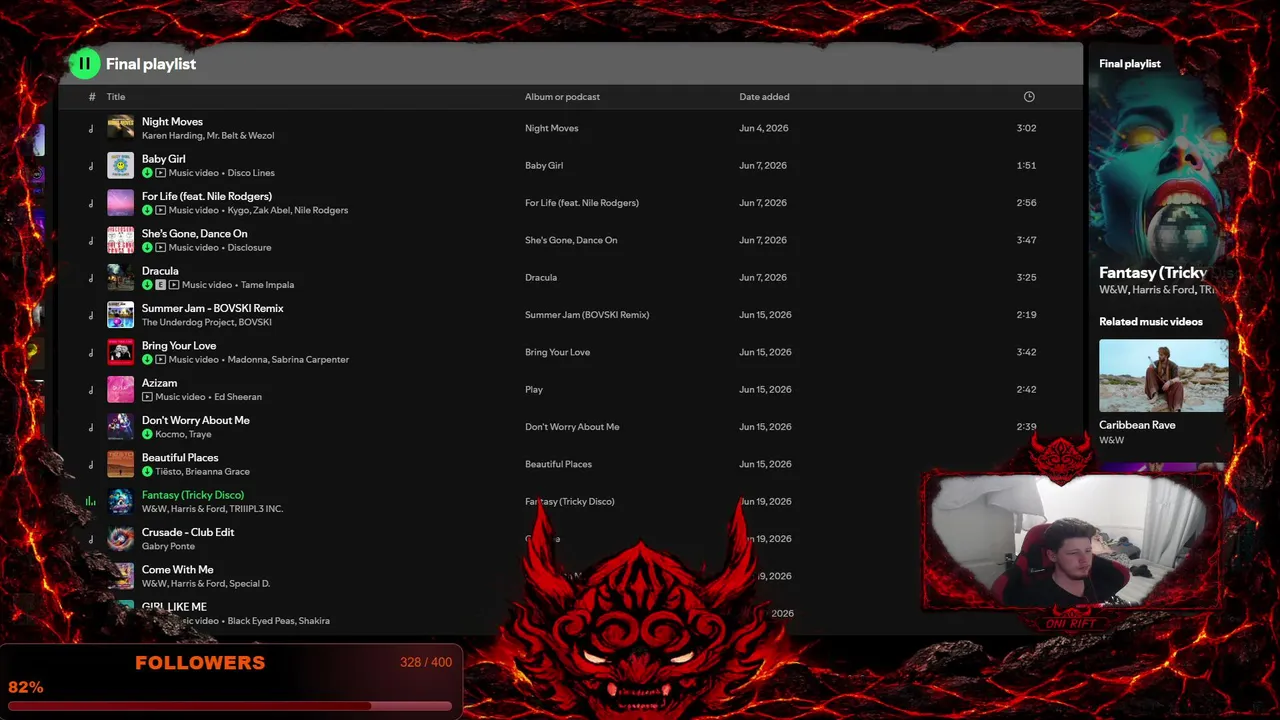The width and height of the screenshot is (1280, 720).
Task: Open the Bring Your Love cover art
Action: coord(120,352)
